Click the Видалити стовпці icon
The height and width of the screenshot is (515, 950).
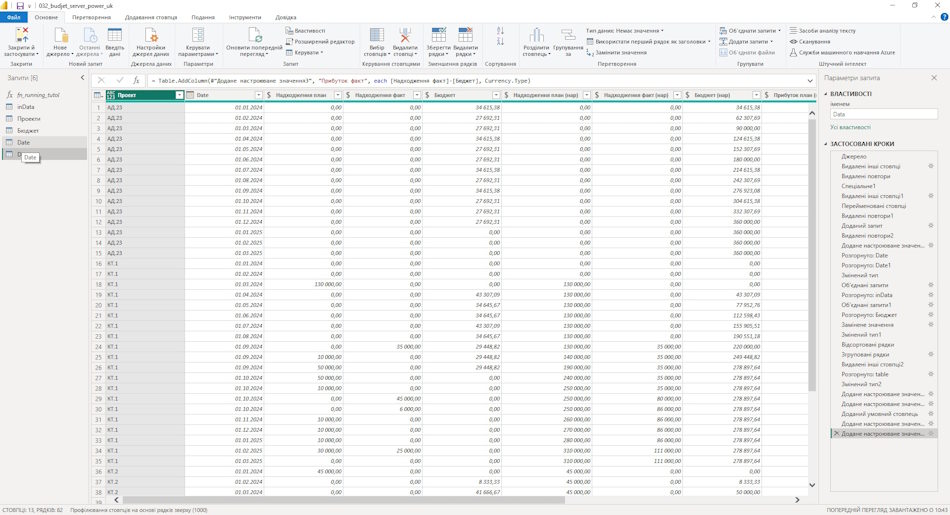(405, 35)
